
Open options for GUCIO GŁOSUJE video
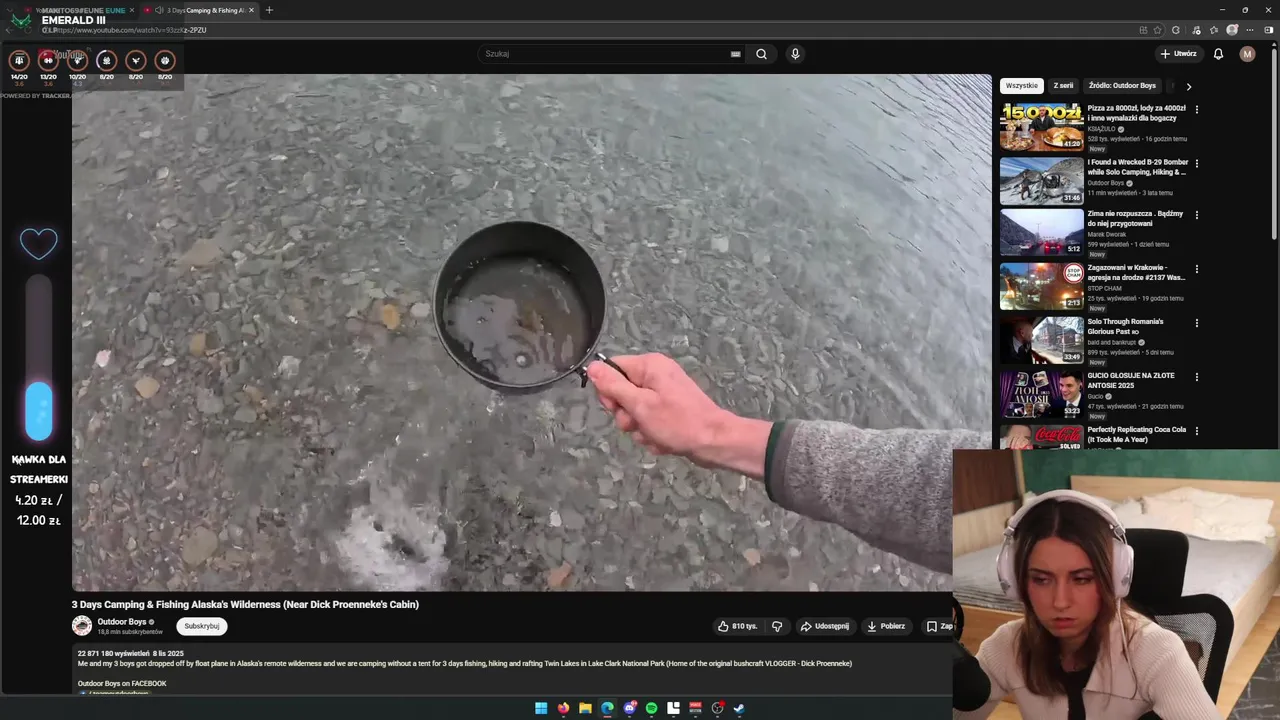tap(1197, 377)
